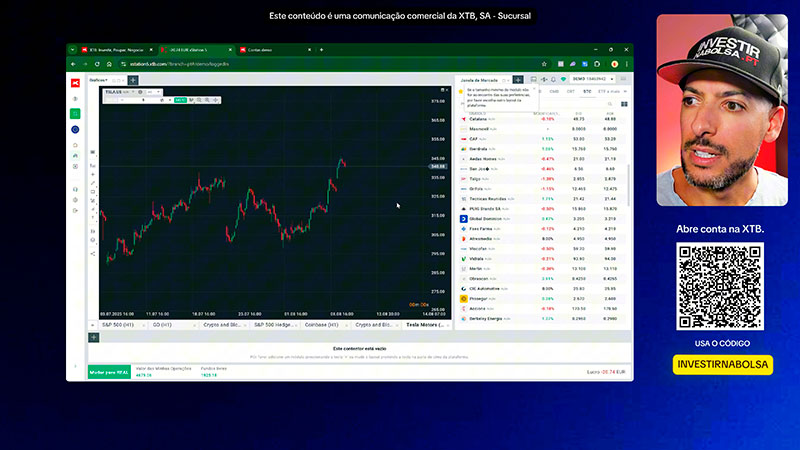Select the Iberdrola row in market list
Image resolution: width=800 pixels, height=450 pixels.
[x=542, y=149]
